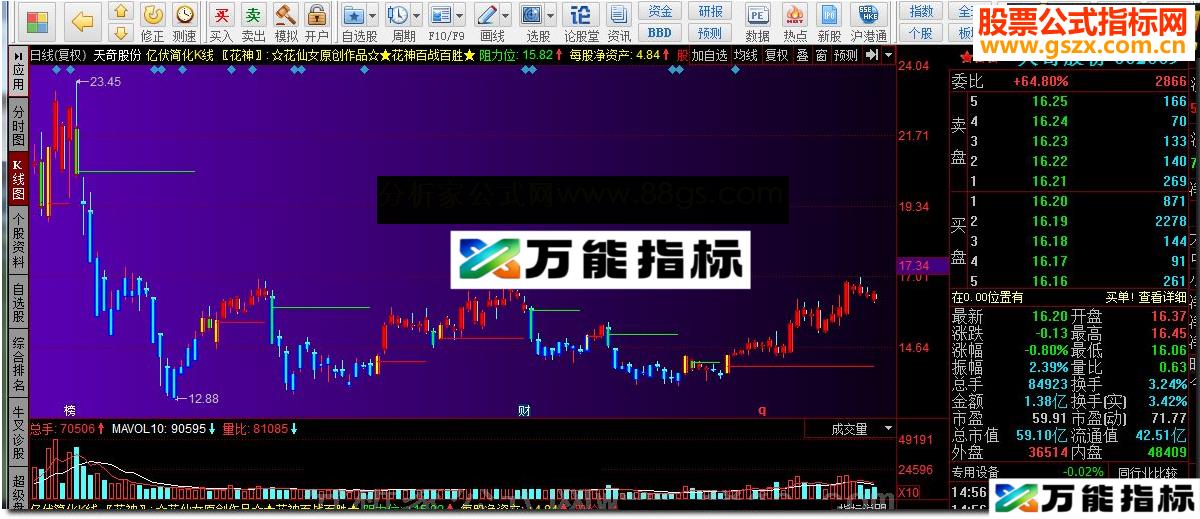
Task: Click the 专用设备 sector label
Action: click(974, 471)
